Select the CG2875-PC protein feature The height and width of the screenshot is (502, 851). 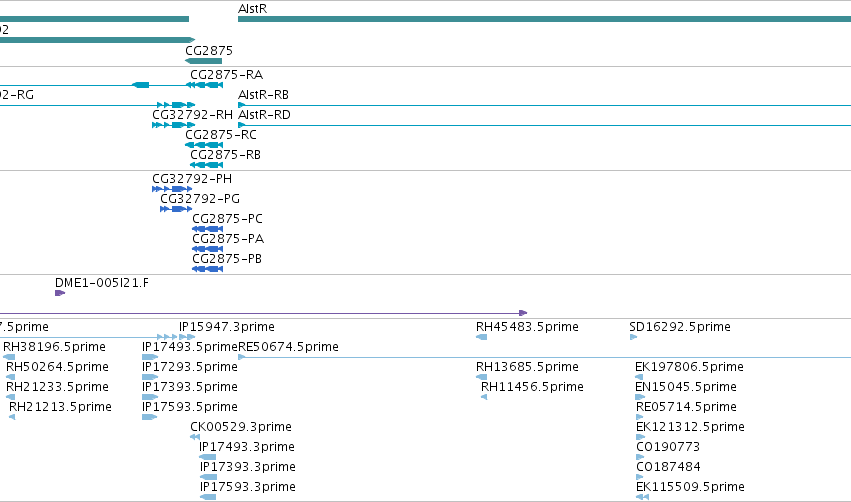[207, 229]
